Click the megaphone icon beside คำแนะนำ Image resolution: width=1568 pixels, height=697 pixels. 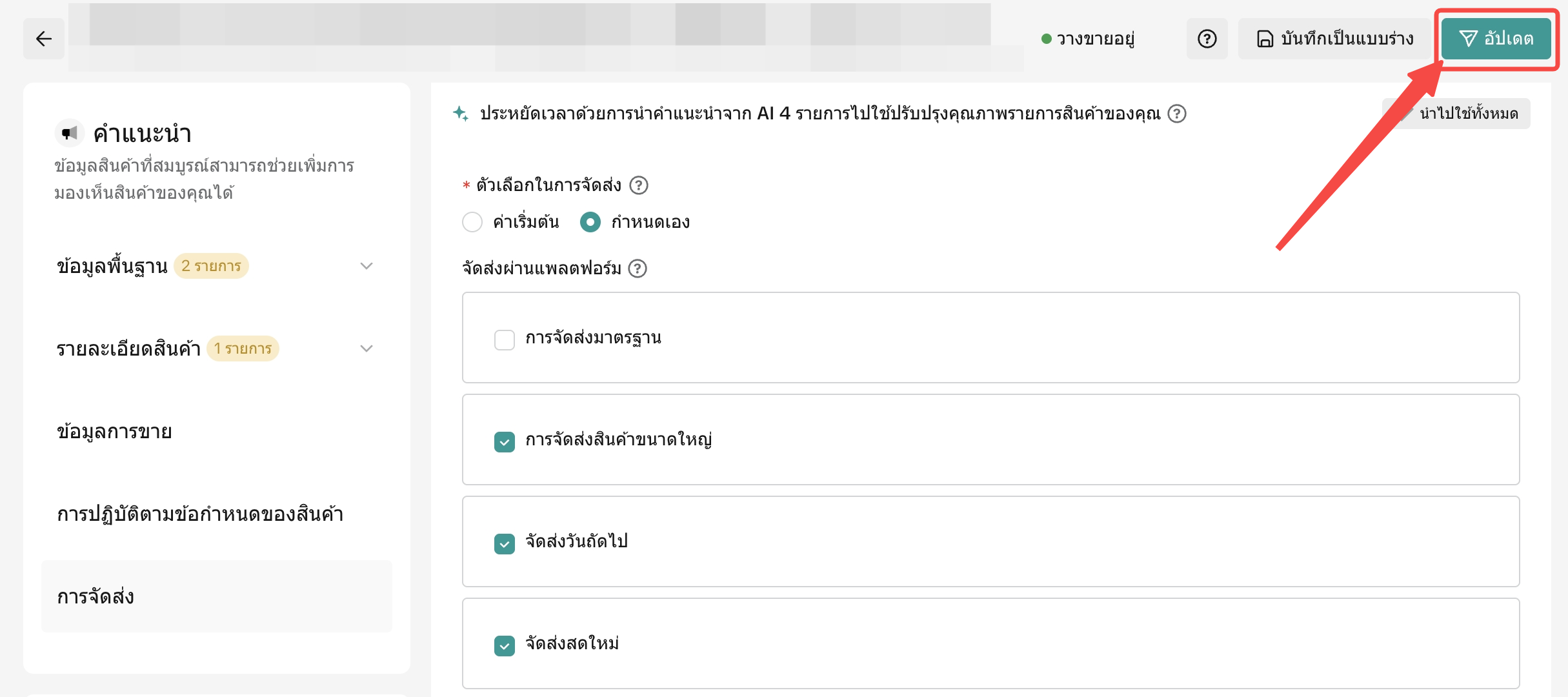70,133
